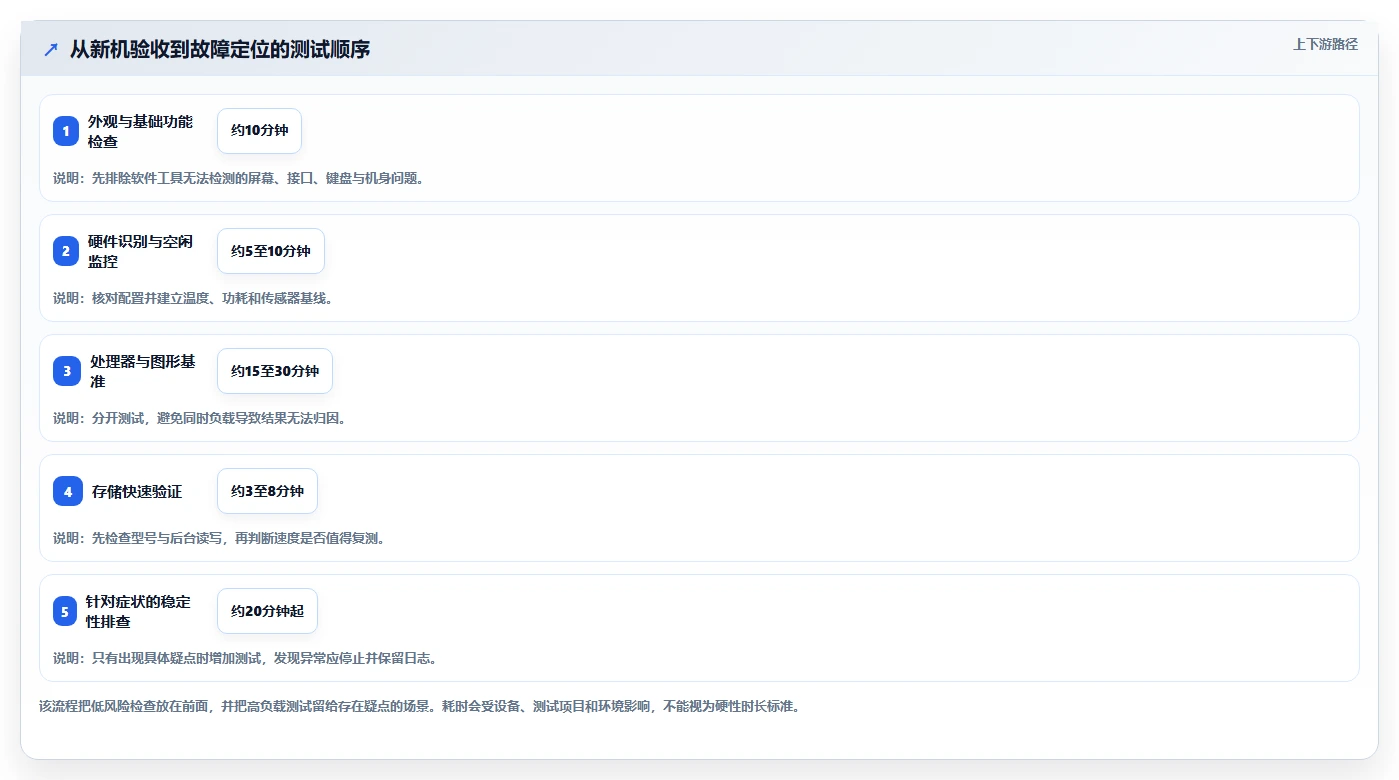The height and width of the screenshot is (780, 1399).
Task: Click the note starting with 先排除软件工具无法检测
Action: coord(238,178)
